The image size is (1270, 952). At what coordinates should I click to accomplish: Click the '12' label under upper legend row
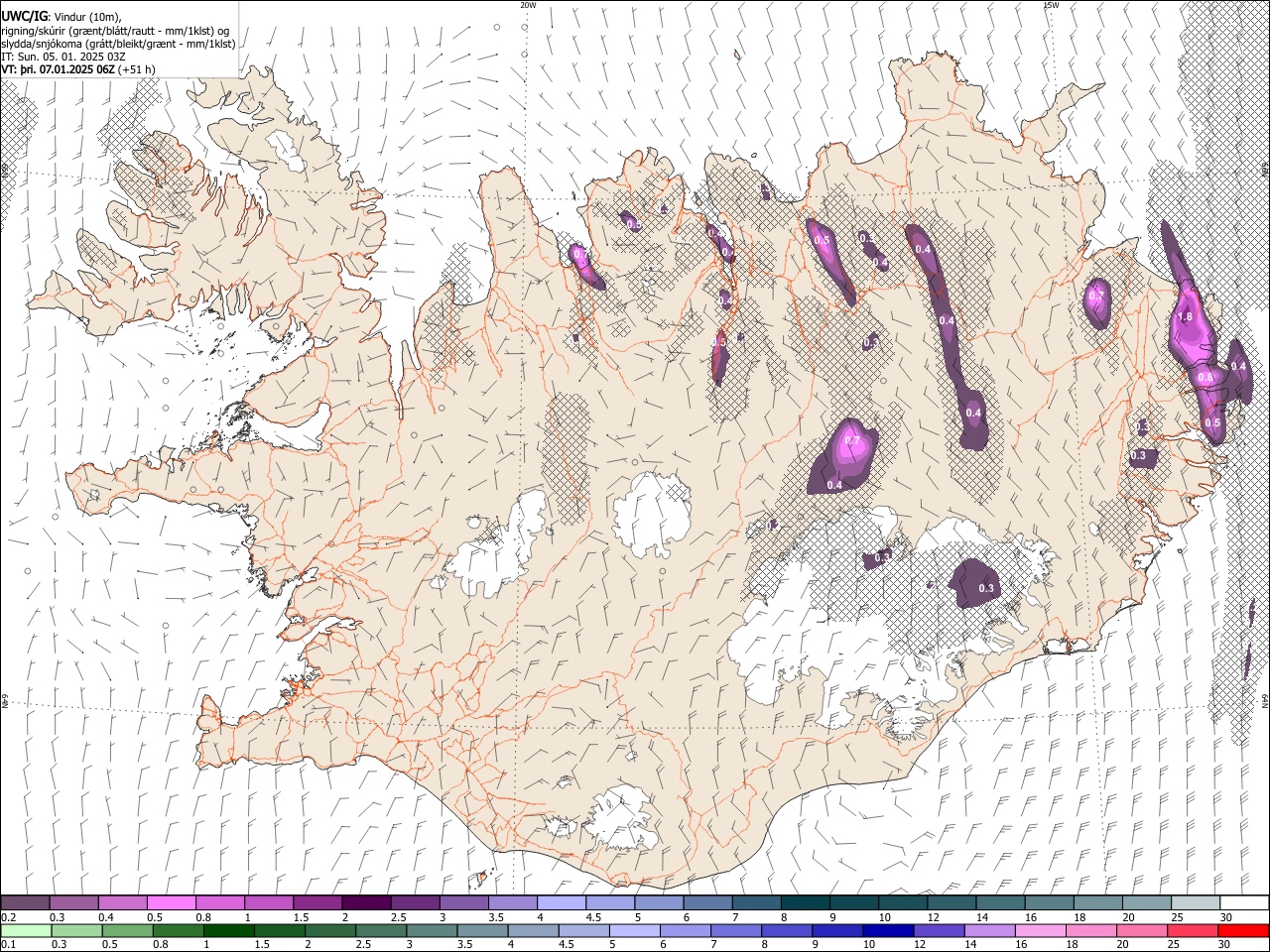point(933,917)
